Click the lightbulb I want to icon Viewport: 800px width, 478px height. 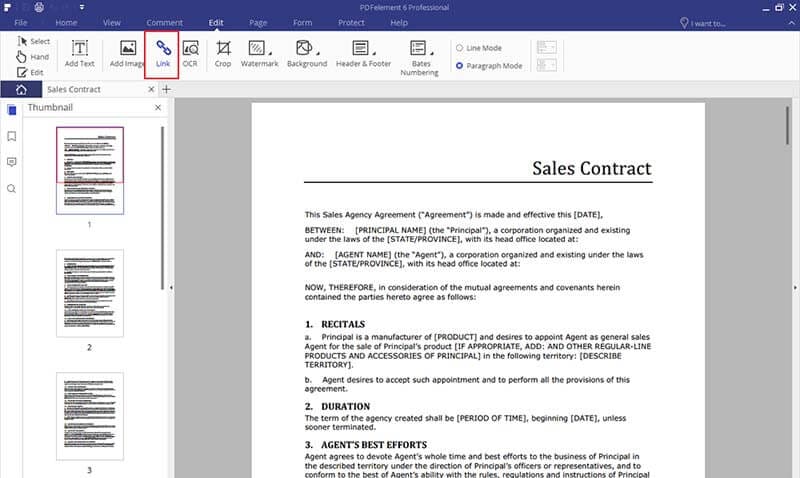684,23
